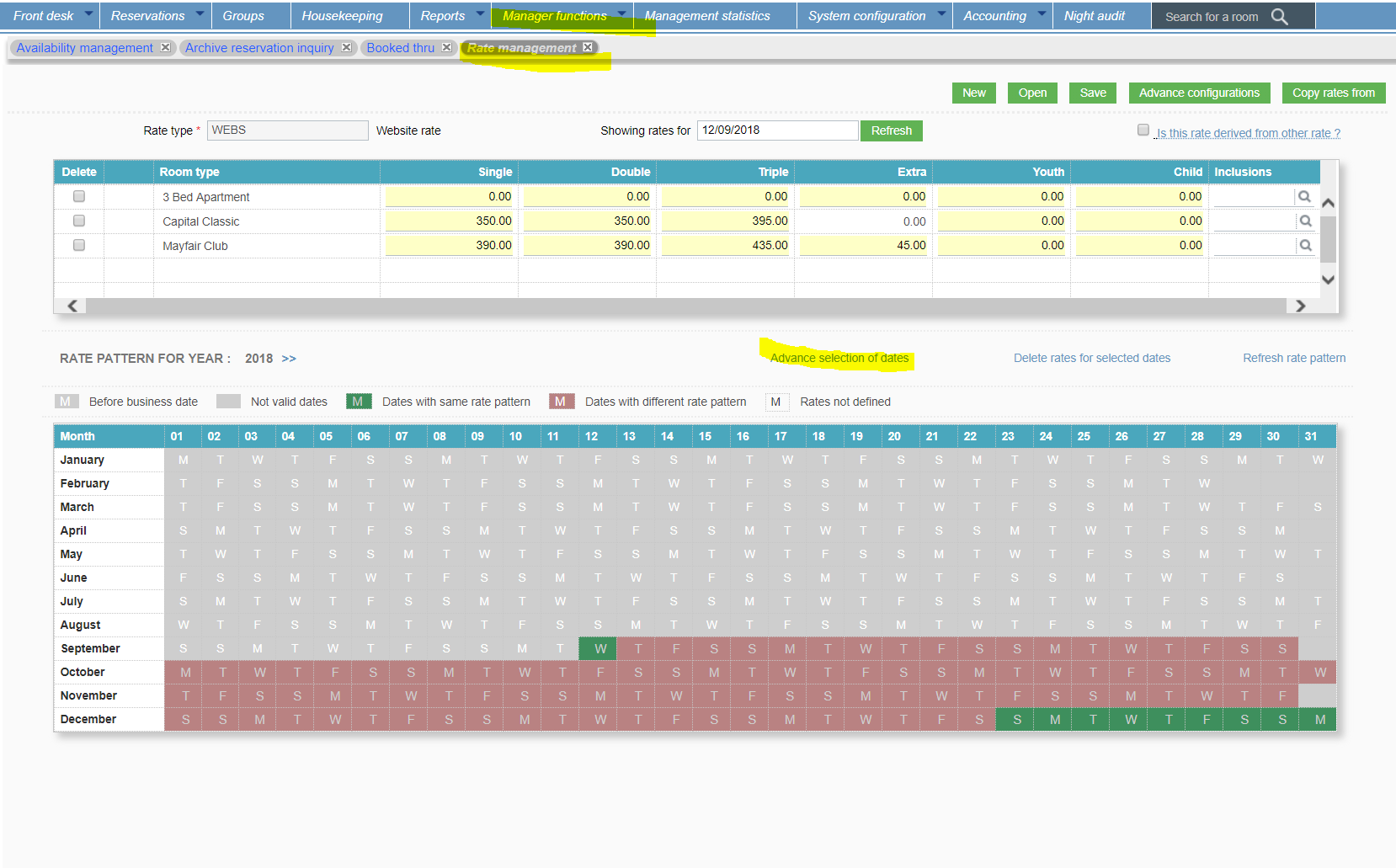Select November 15 in rate pattern calendar
1396x868 pixels.
click(712, 695)
